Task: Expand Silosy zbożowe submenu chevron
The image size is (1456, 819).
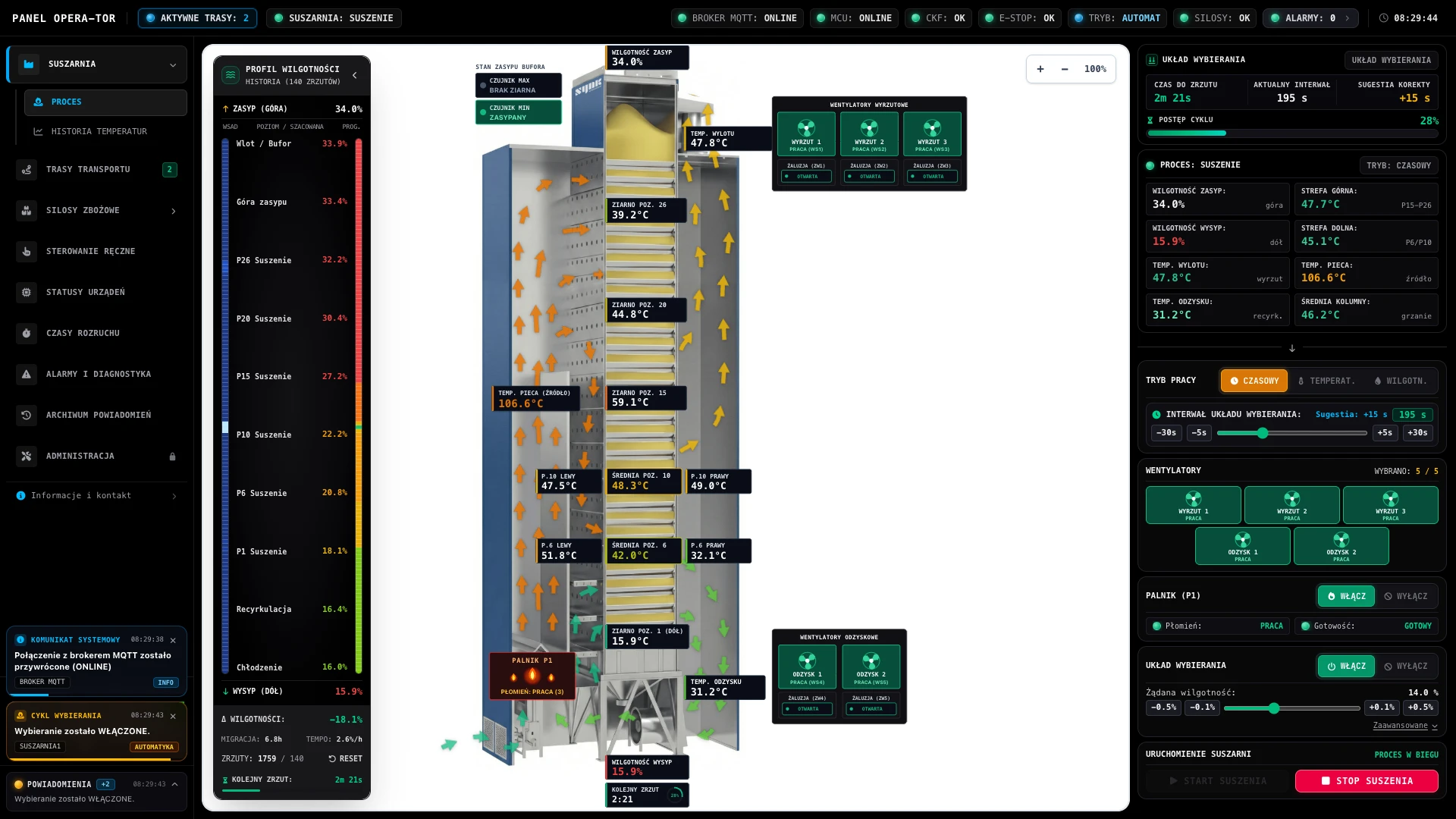Action: click(174, 211)
